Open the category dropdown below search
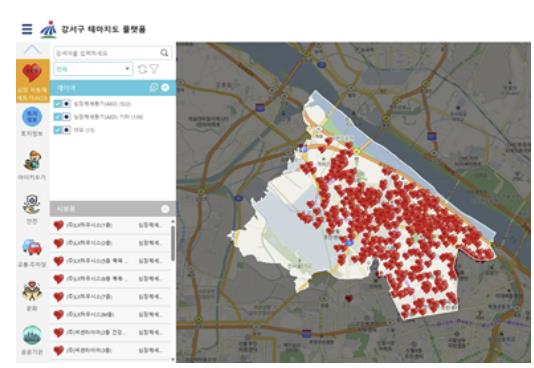The image size is (534, 368). [93, 69]
